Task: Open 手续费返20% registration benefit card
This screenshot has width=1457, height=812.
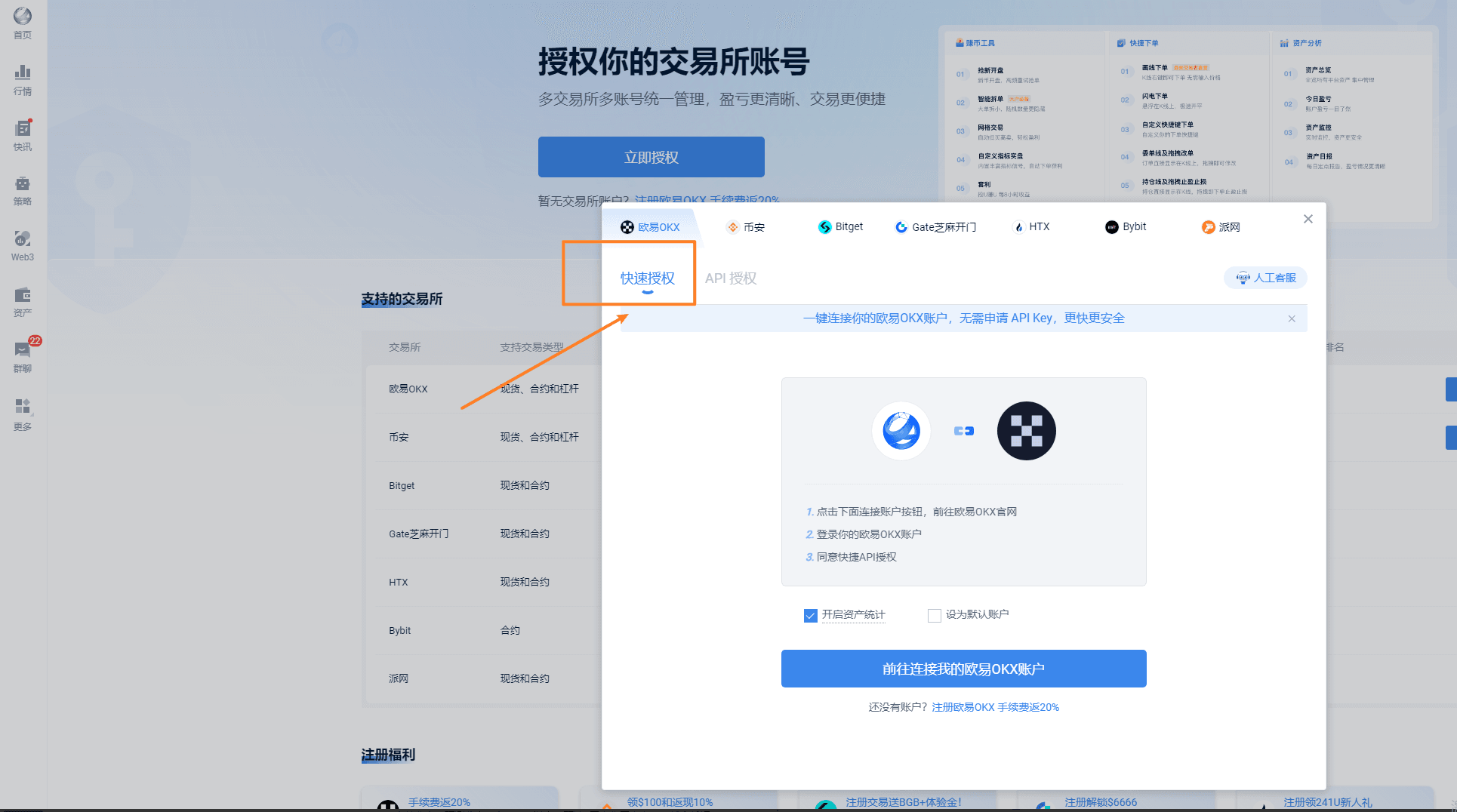Action: click(460, 799)
